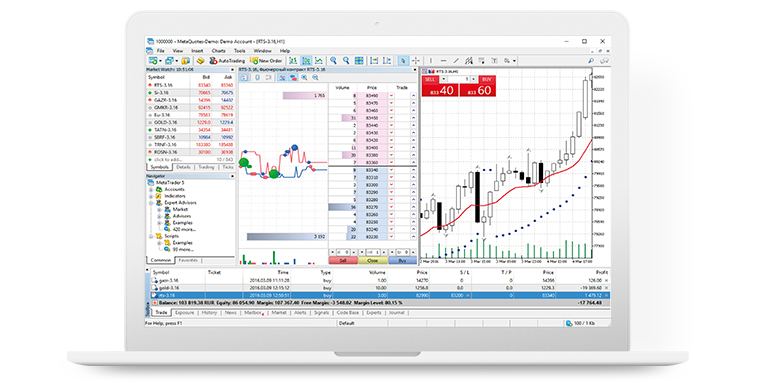The height and width of the screenshot is (390, 758).
Task: Open volume dropdown next to SELL
Action: tap(444, 79)
